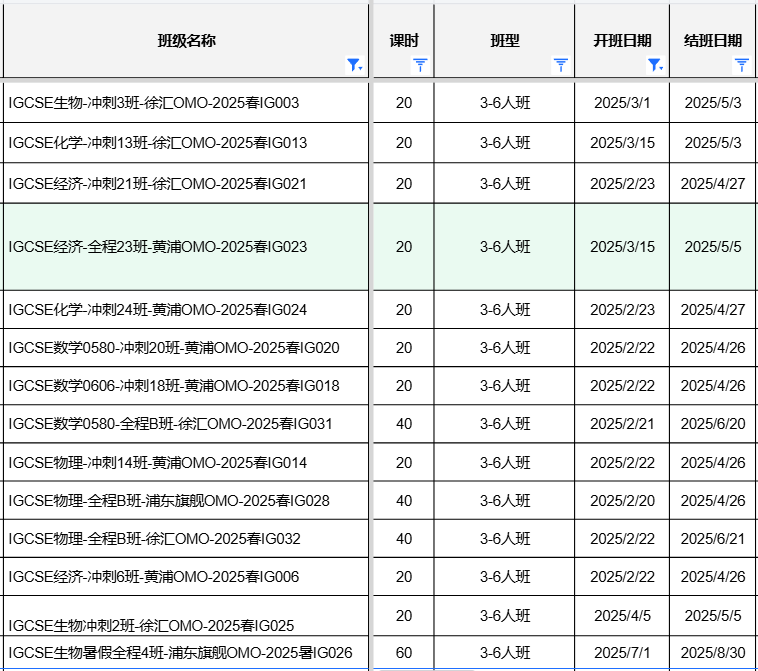Select 班型 3-6人班 in IG023 row

pos(505,247)
